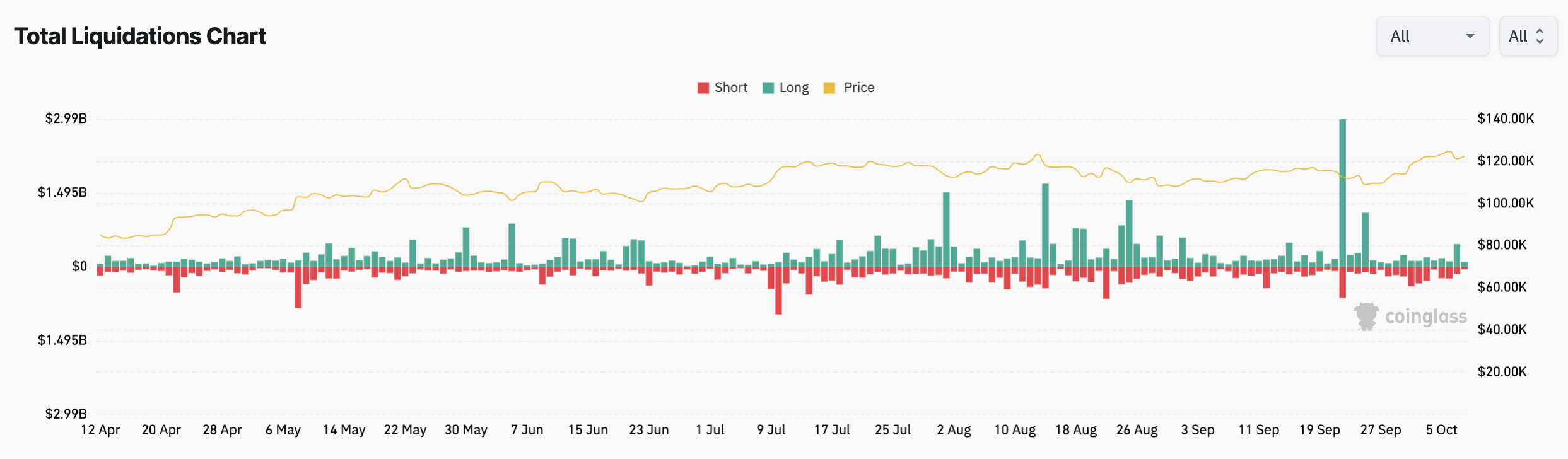1568x459 pixels.
Task: Hide the Short series via legend label
Action: [731, 88]
